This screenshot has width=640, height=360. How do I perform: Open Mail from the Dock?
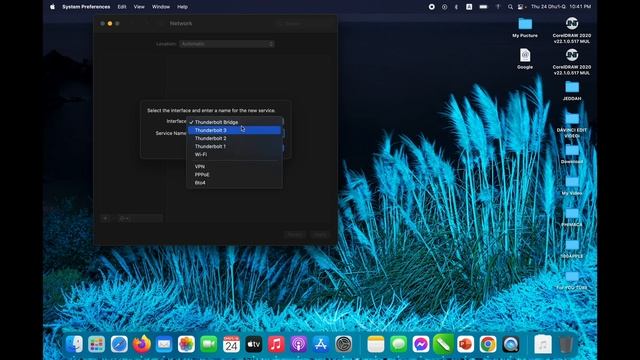(x=164, y=344)
